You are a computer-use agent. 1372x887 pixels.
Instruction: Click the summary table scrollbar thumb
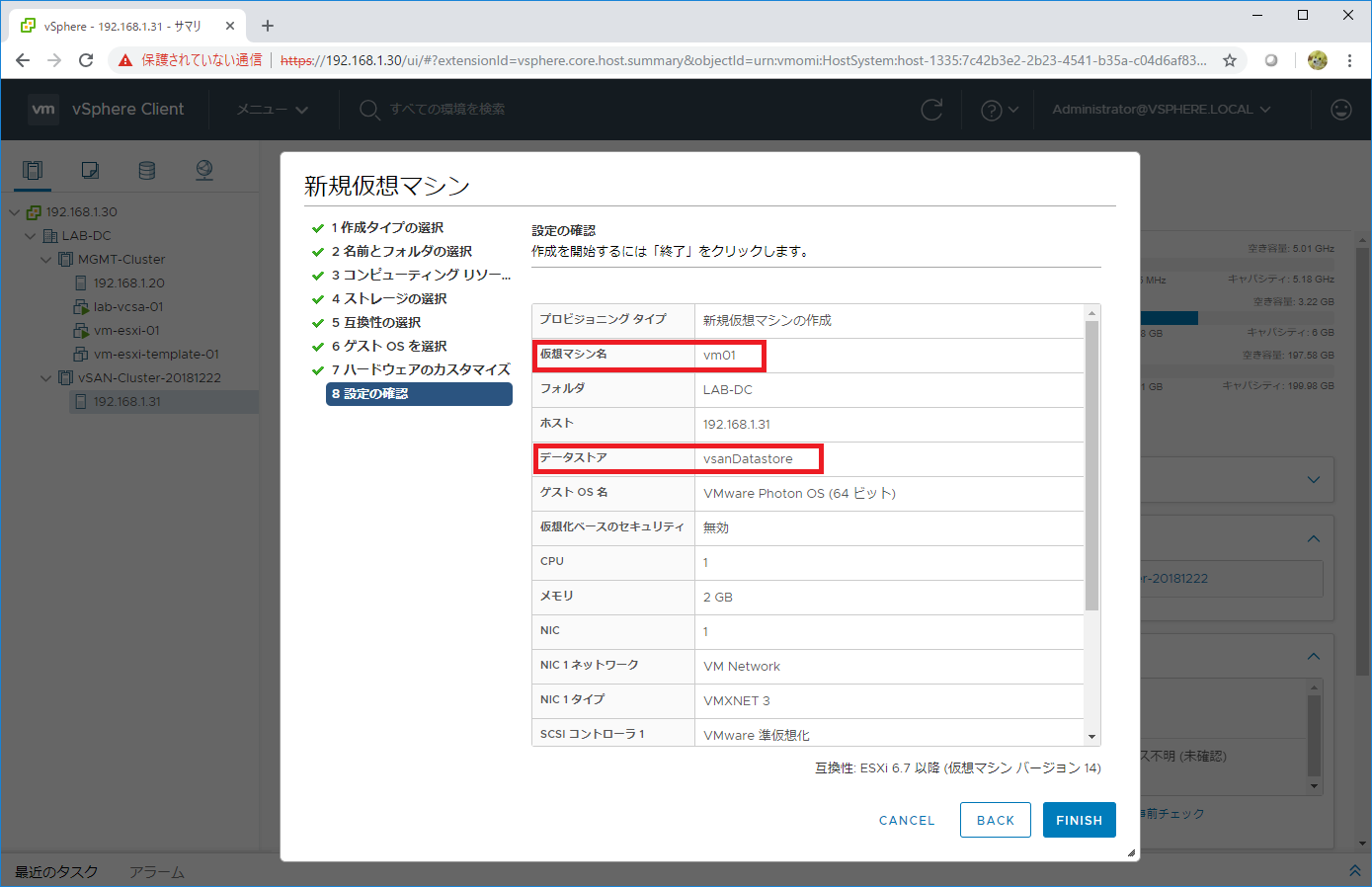1091,464
